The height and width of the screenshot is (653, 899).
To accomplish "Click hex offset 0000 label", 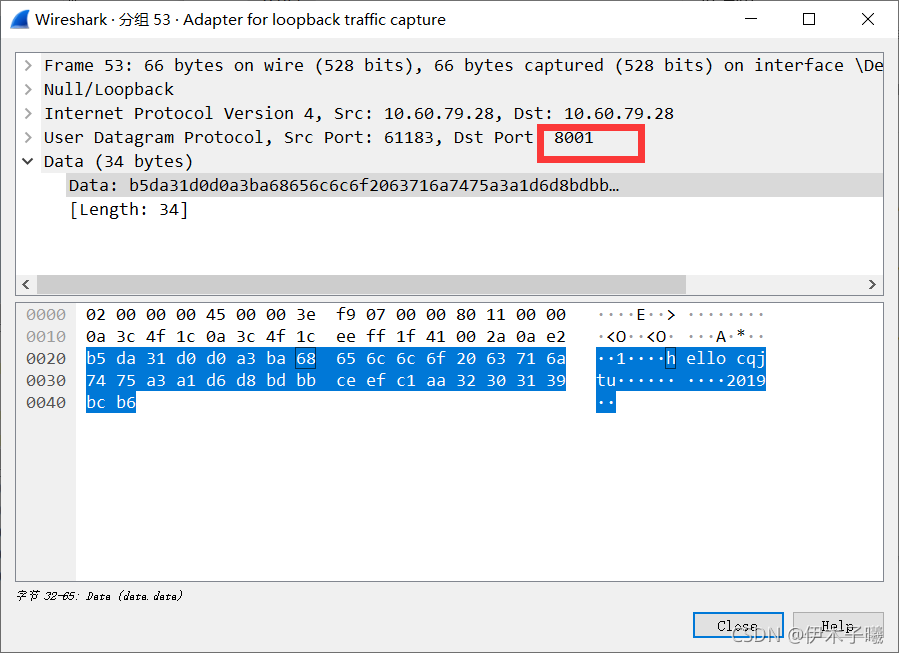I will 46,315.
